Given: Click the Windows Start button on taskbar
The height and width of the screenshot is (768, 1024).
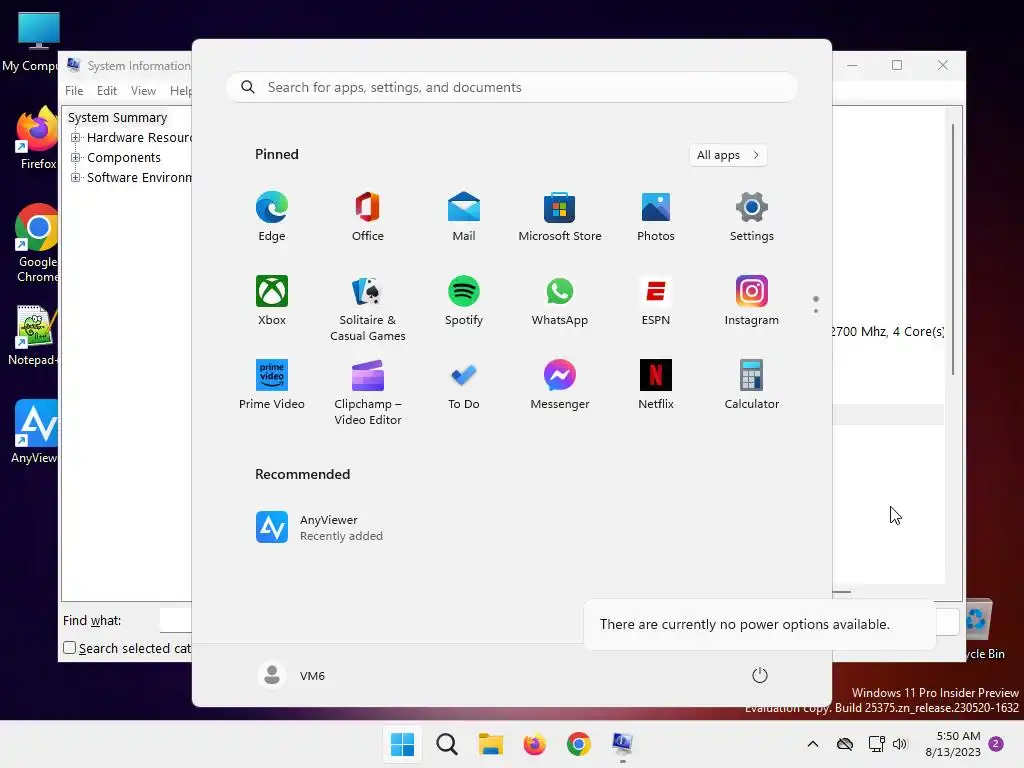Looking at the screenshot, I should (x=402, y=744).
